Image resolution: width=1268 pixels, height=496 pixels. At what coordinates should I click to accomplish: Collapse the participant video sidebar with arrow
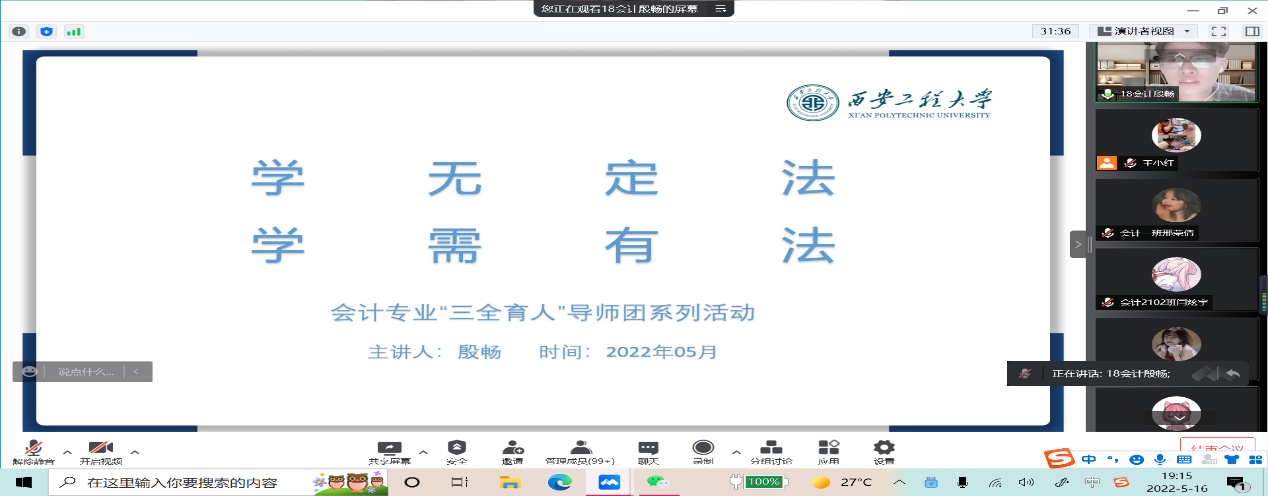click(1078, 244)
